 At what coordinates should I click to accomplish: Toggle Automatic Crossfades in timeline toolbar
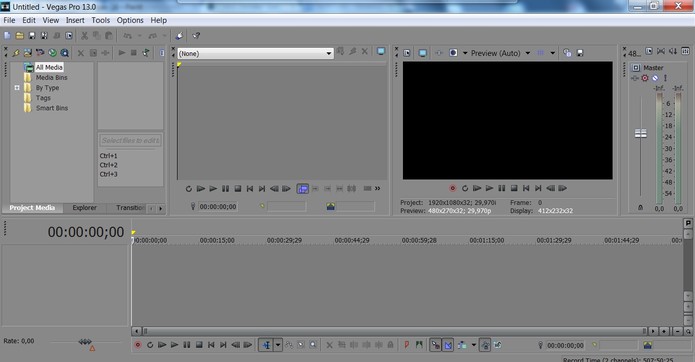pos(448,345)
